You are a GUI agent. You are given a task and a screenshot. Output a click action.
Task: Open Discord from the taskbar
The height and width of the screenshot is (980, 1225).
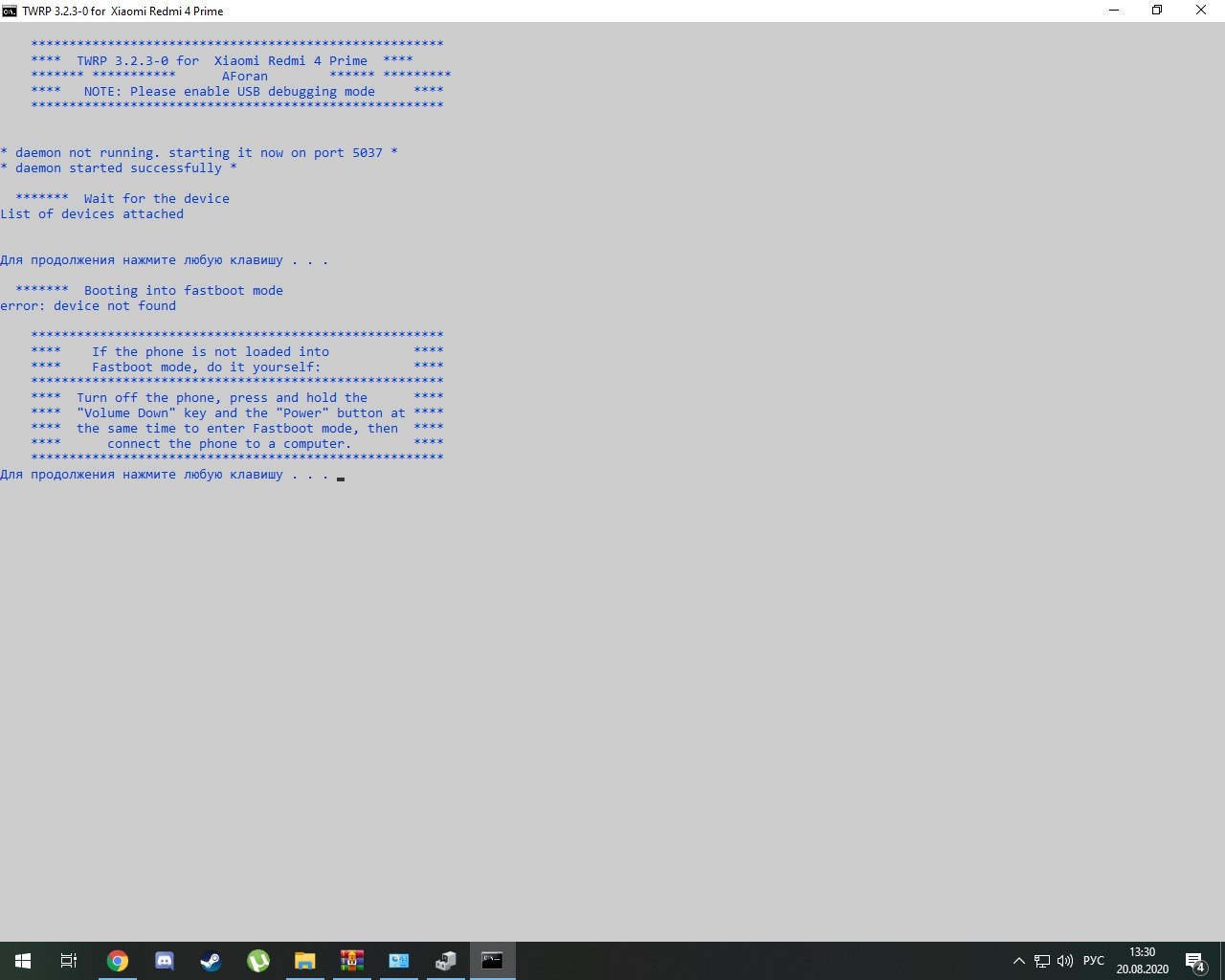point(165,961)
